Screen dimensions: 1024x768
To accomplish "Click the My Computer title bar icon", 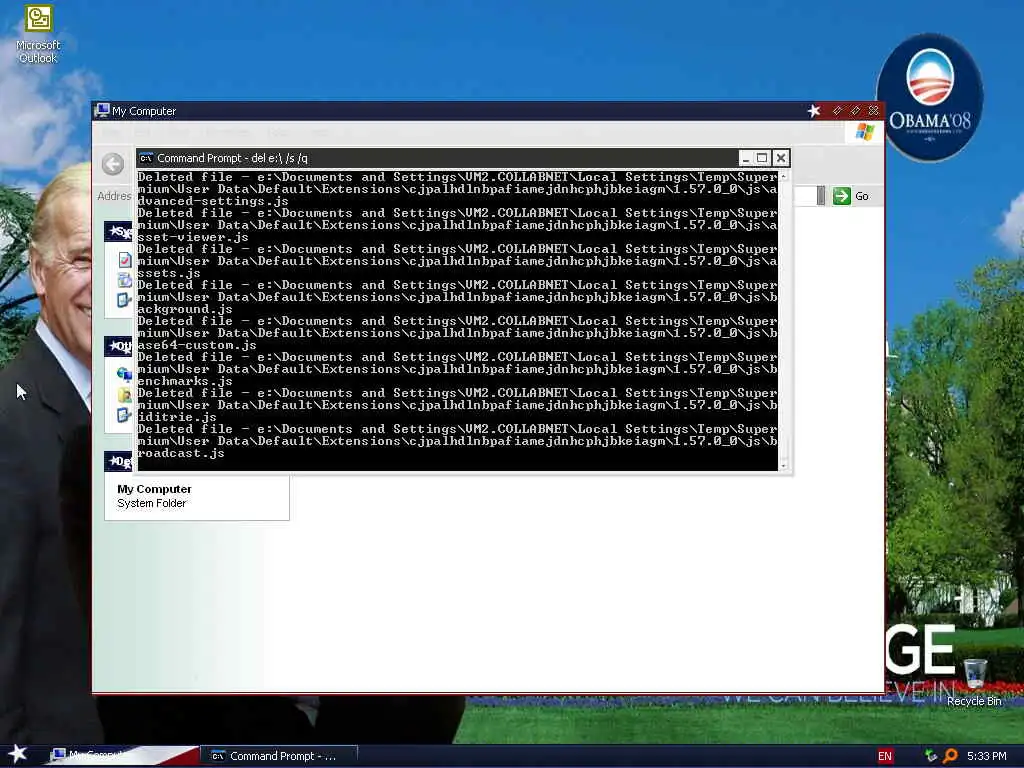I will (102, 110).
